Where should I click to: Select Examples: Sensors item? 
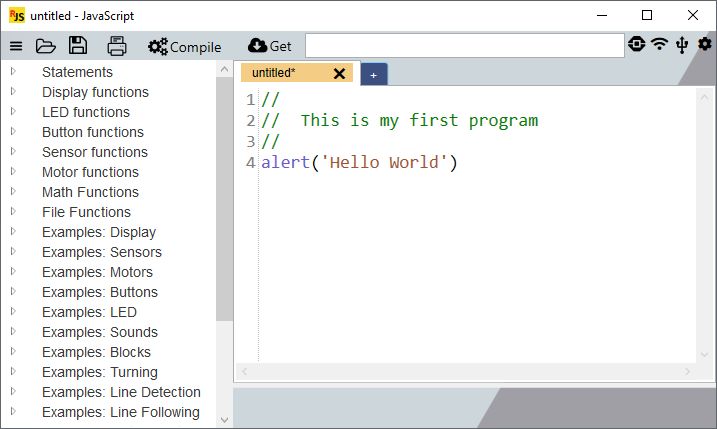pyautogui.click(x=102, y=252)
